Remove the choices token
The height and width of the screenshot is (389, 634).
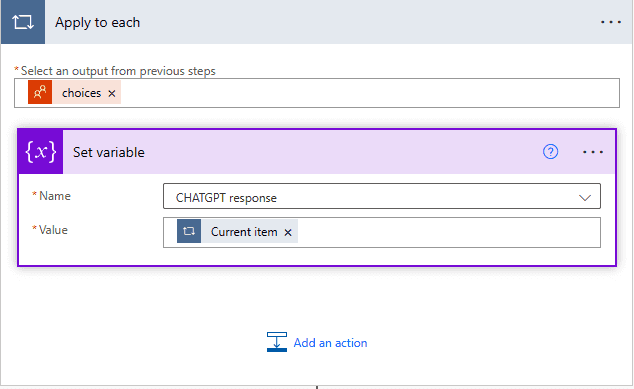[x=112, y=93]
